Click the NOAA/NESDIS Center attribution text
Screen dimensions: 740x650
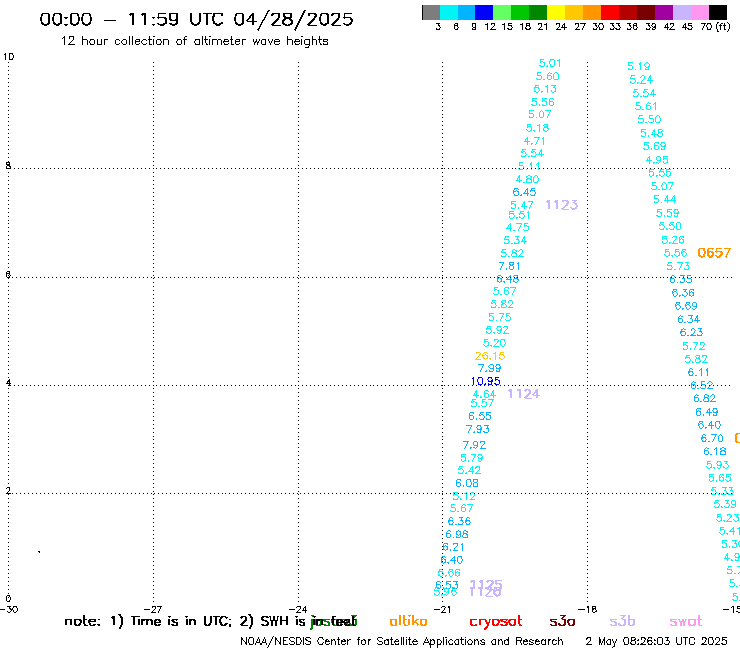402,641
